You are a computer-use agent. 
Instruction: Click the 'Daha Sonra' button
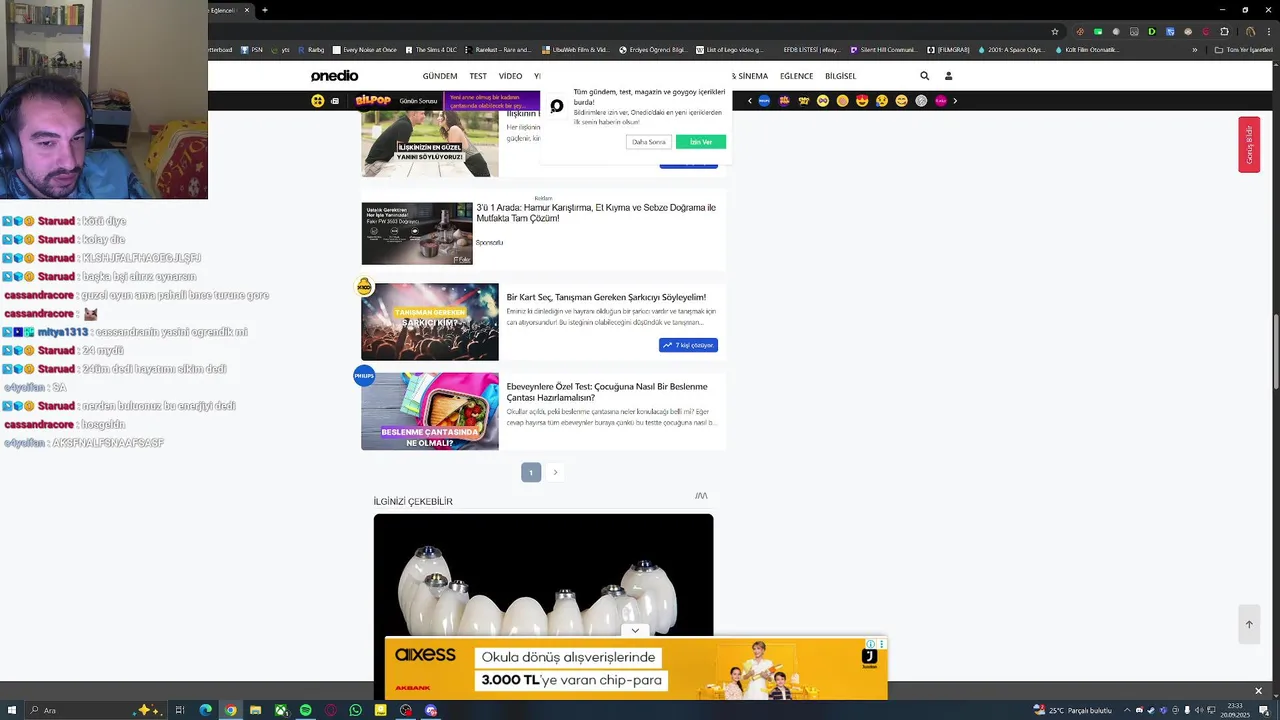pyautogui.click(x=648, y=142)
